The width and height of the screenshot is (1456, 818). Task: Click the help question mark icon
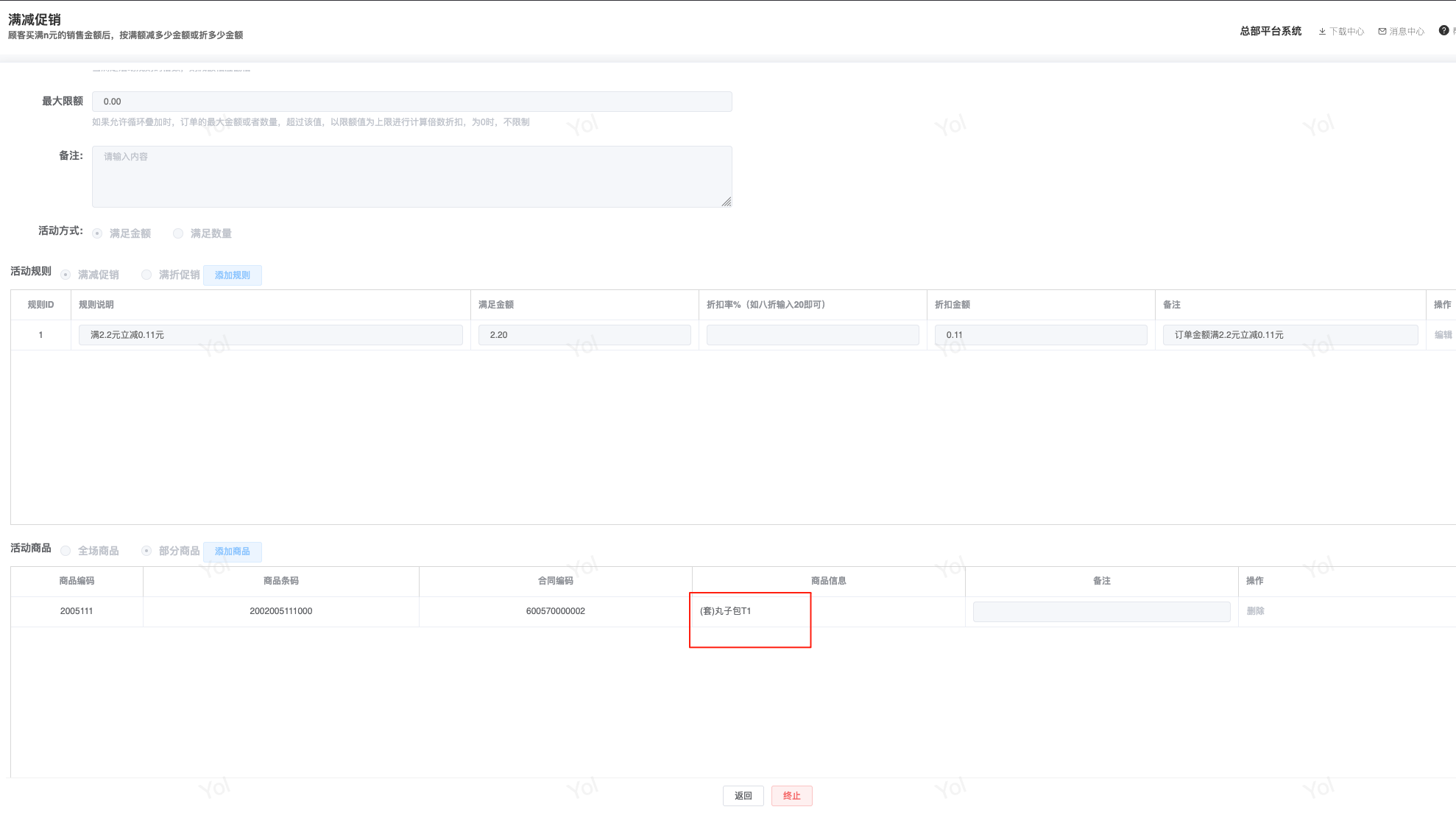click(1443, 31)
